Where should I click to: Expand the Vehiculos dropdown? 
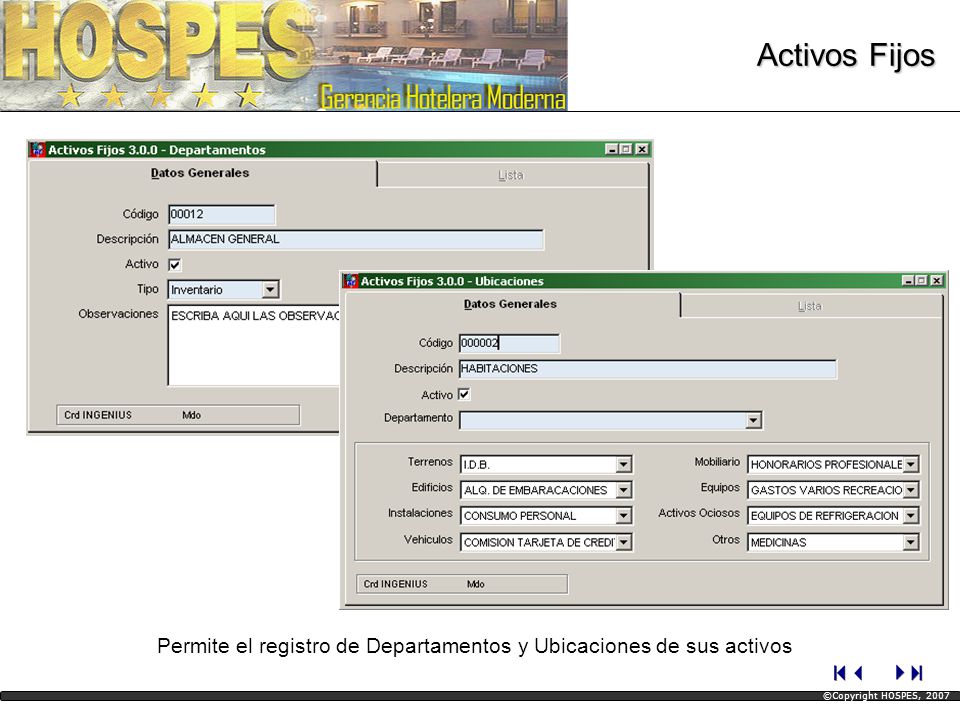623,542
